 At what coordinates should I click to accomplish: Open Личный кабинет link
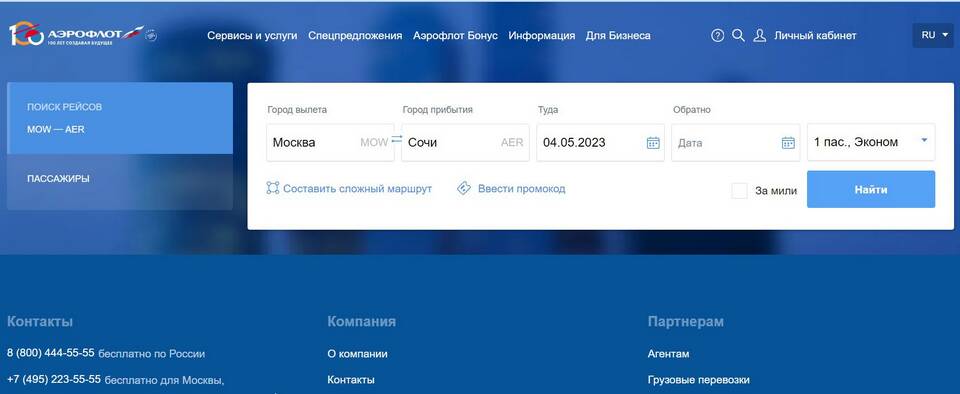point(815,35)
